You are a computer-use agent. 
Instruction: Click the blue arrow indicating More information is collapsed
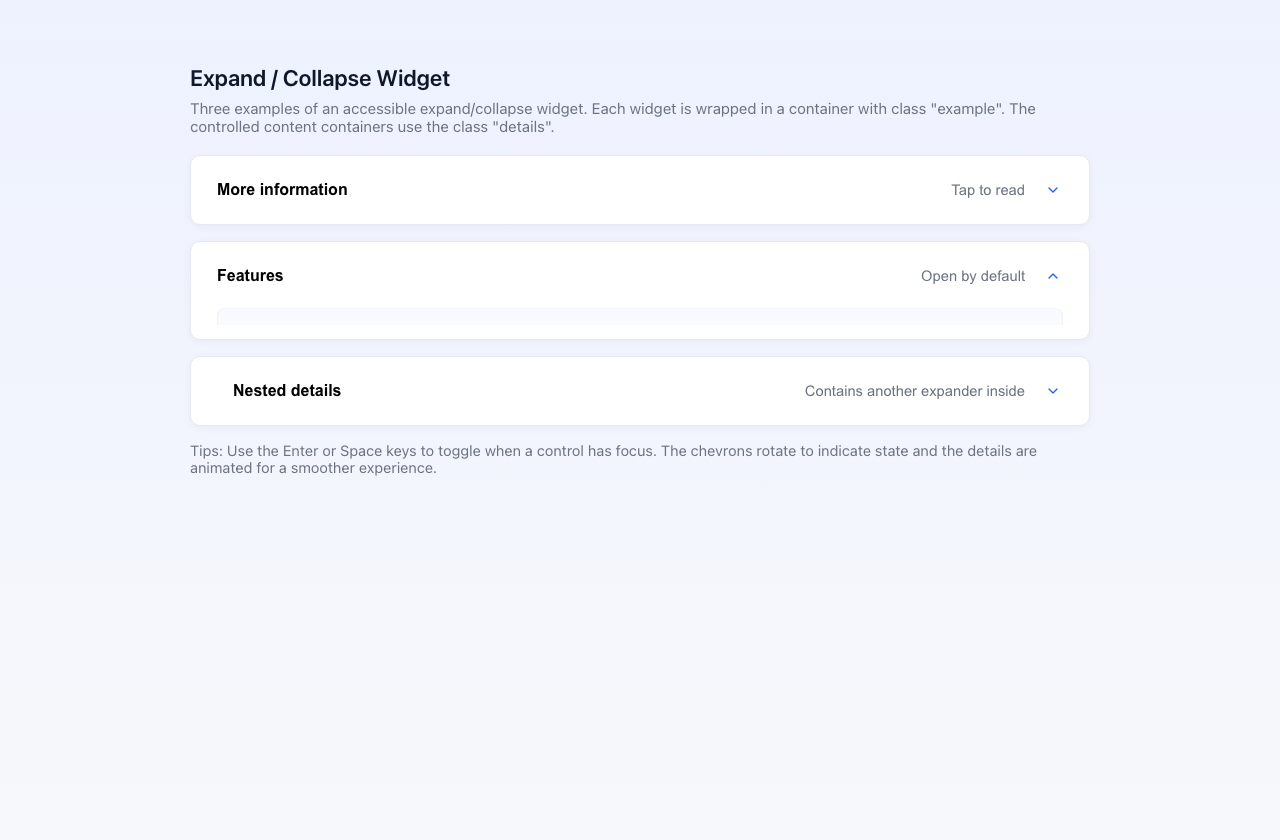(x=1052, y=189)
